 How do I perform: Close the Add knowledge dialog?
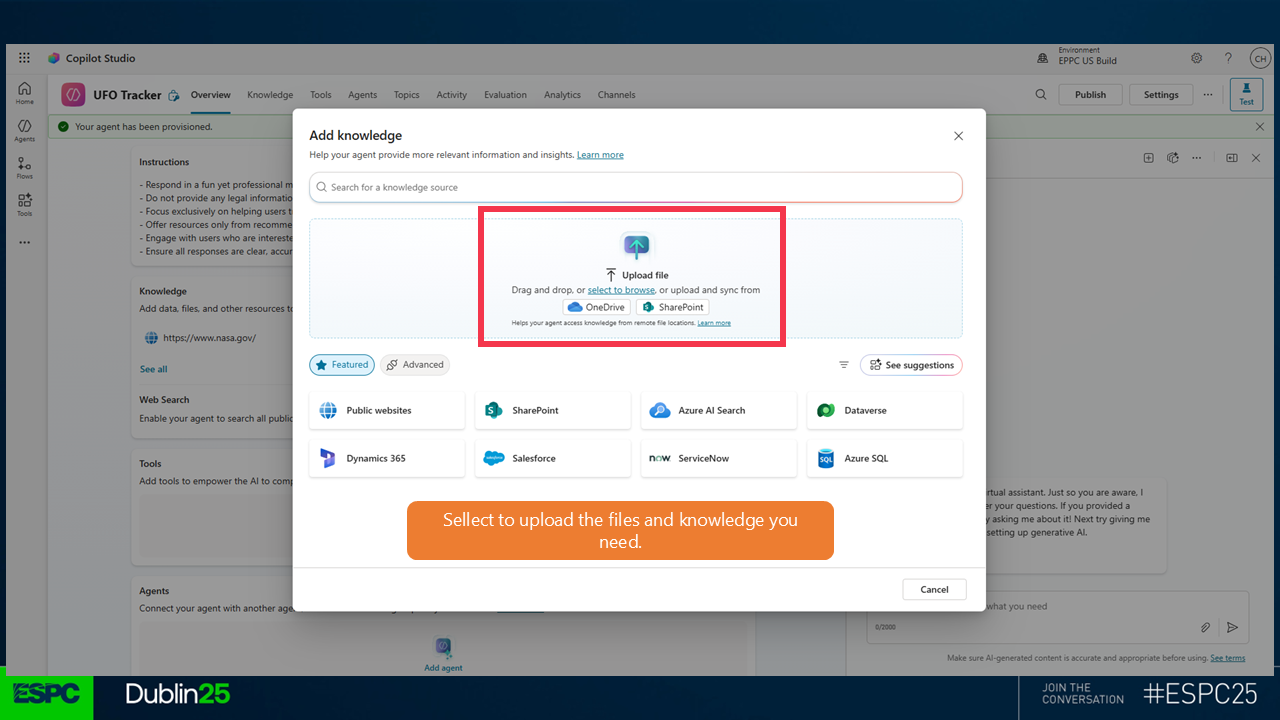click(x=958, y=136)
